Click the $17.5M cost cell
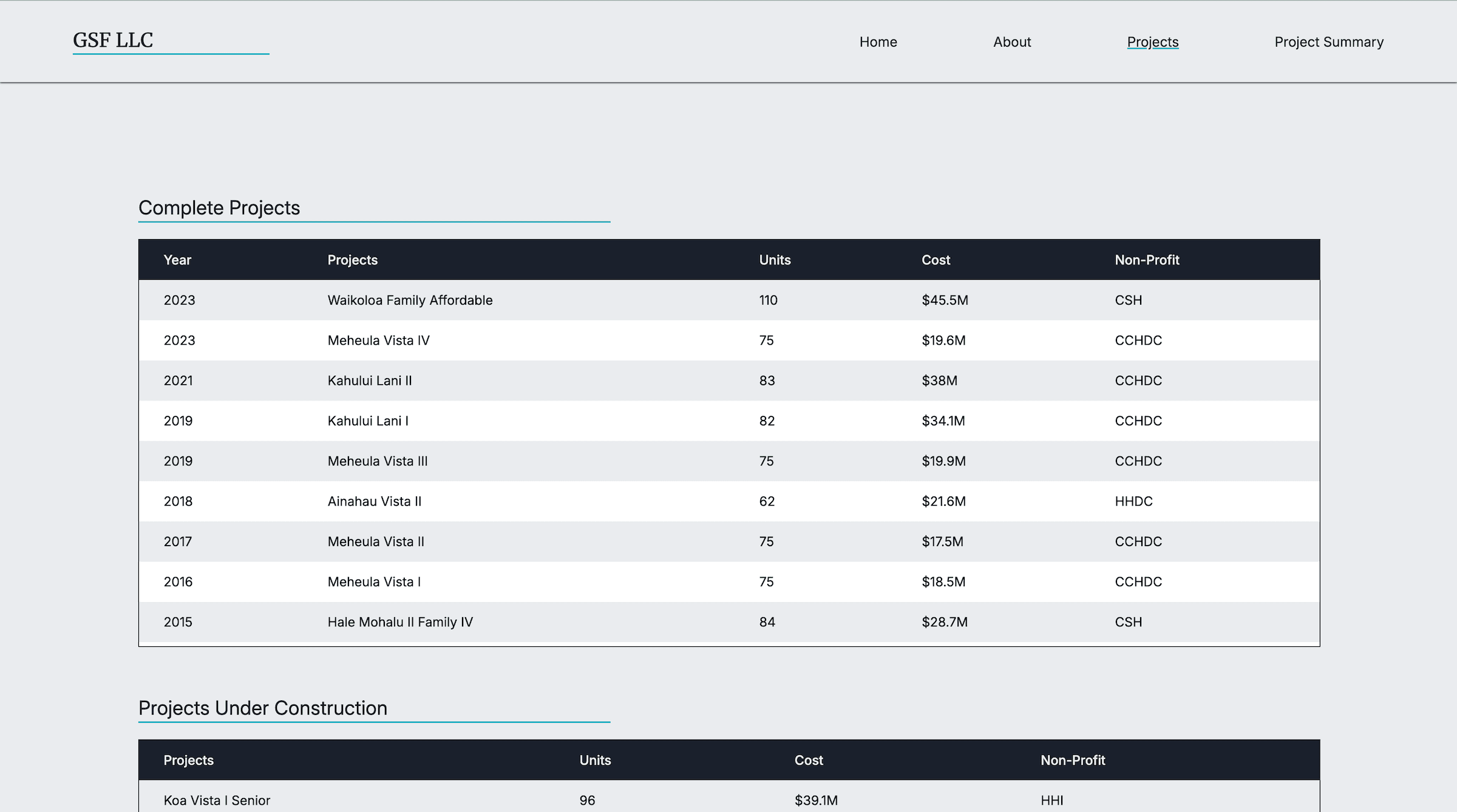 pos(942,541)
